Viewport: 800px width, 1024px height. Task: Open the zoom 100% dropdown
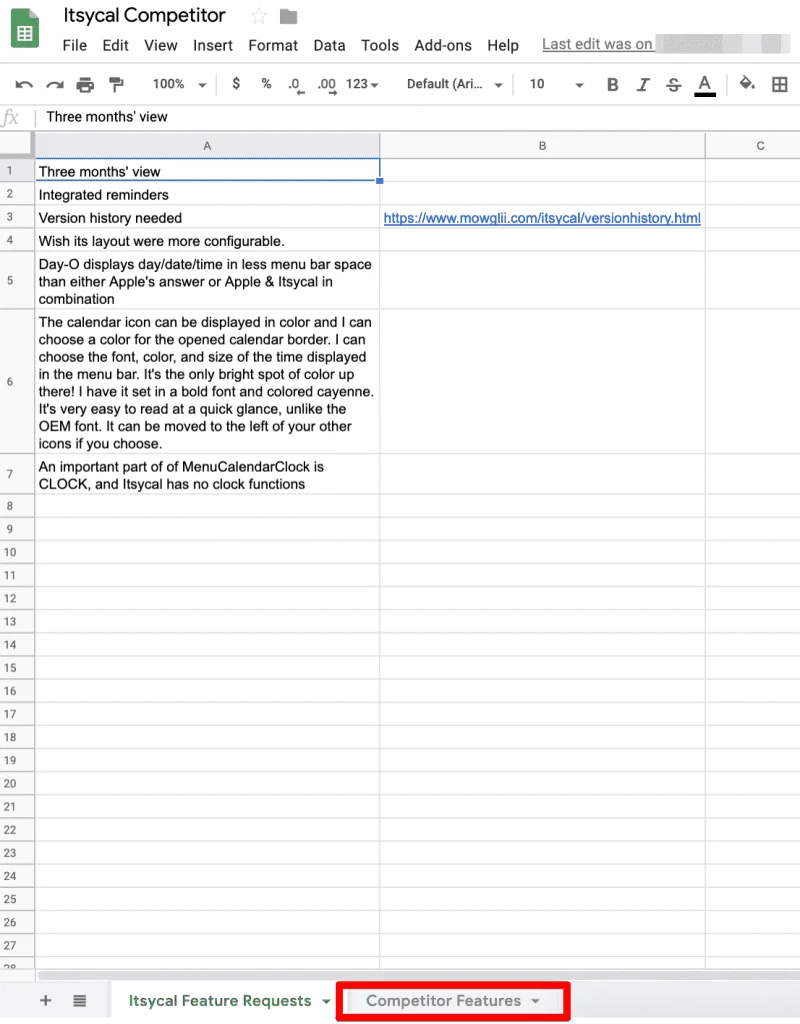(x=180, y=84)
